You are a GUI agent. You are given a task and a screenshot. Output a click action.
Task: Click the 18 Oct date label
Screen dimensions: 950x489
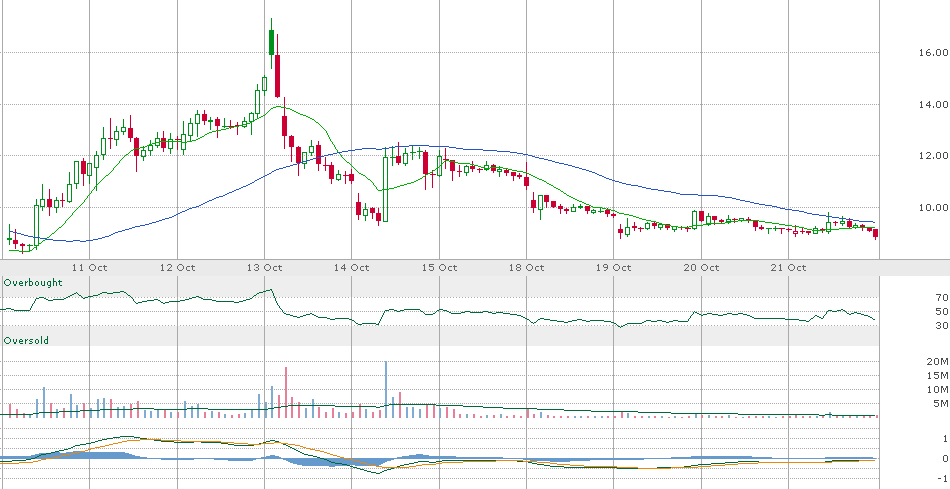click(x=526, y=267)
